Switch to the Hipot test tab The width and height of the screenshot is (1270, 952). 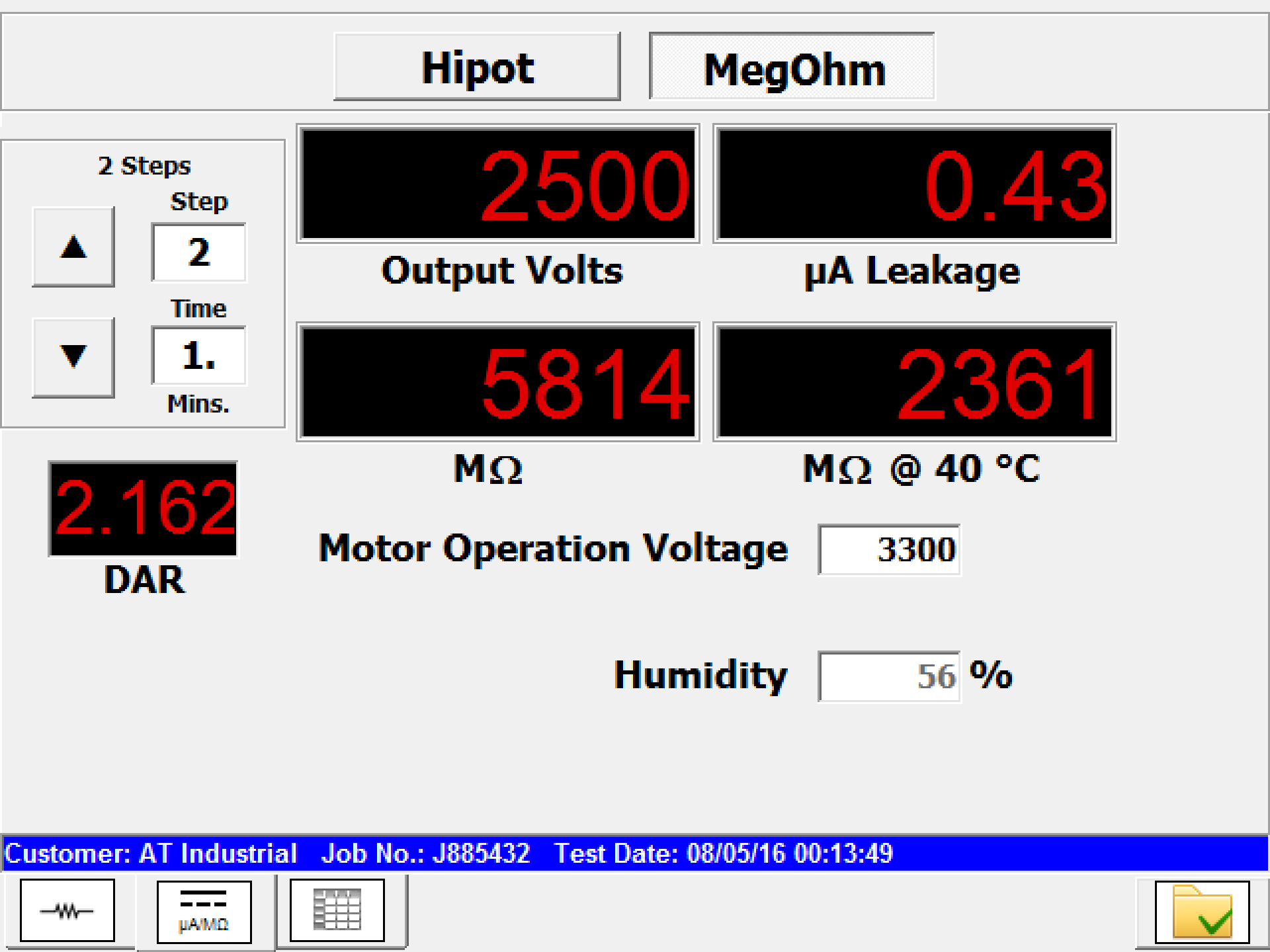[477, 67]
